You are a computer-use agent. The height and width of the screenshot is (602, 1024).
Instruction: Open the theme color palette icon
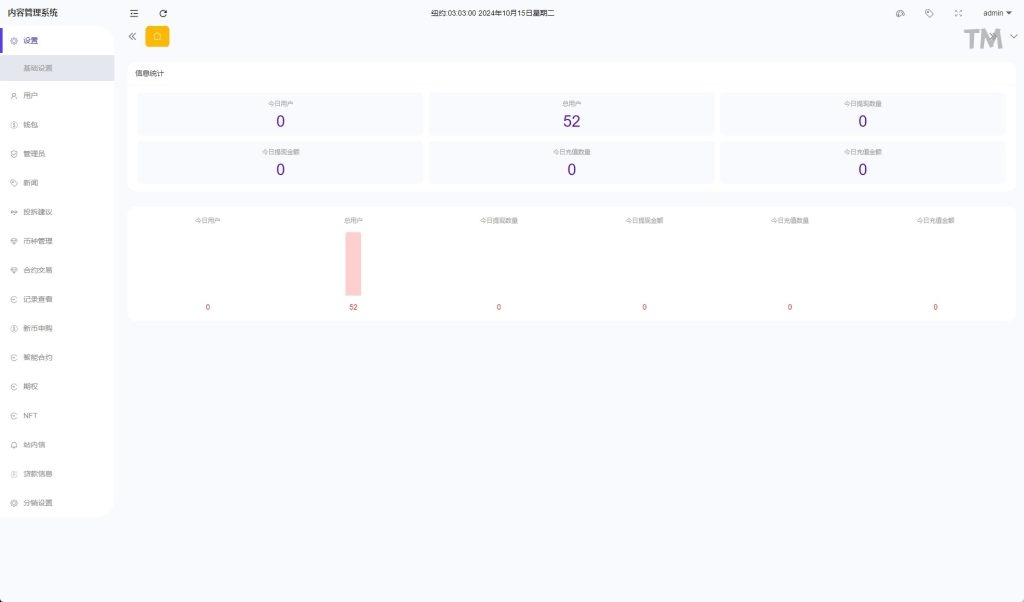coord(900,13)
